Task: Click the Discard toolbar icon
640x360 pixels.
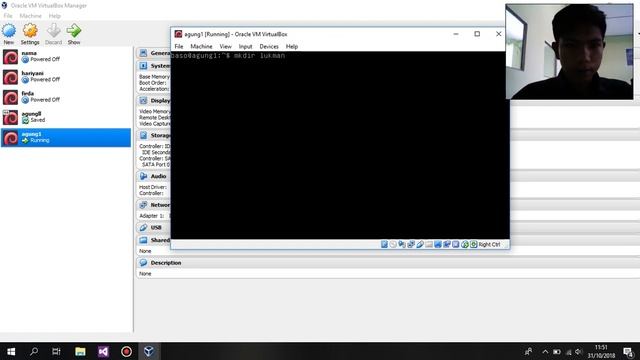Action: pyautogui.click(x=53, y=31)
